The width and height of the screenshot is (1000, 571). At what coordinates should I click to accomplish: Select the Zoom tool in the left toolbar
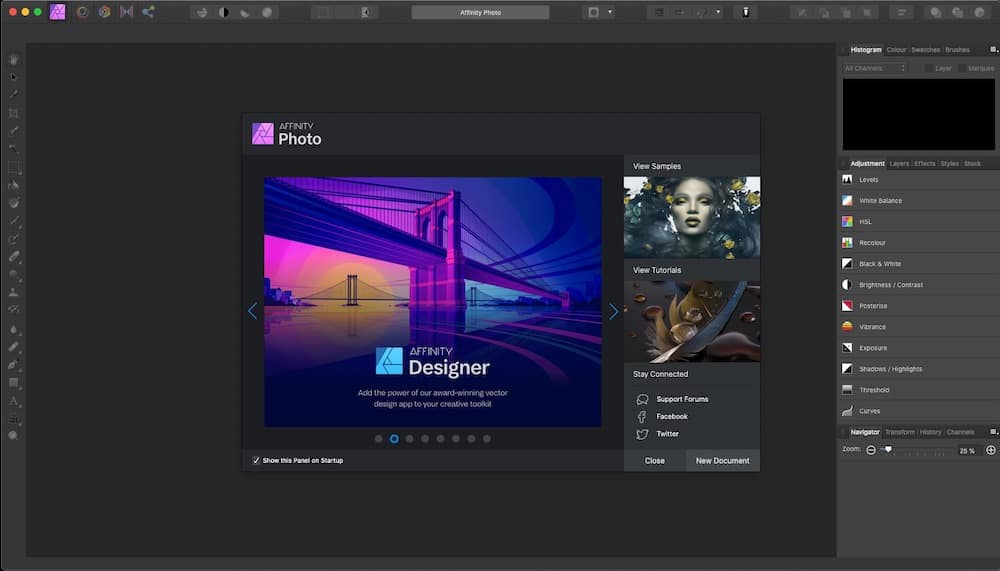click(13, 436)
